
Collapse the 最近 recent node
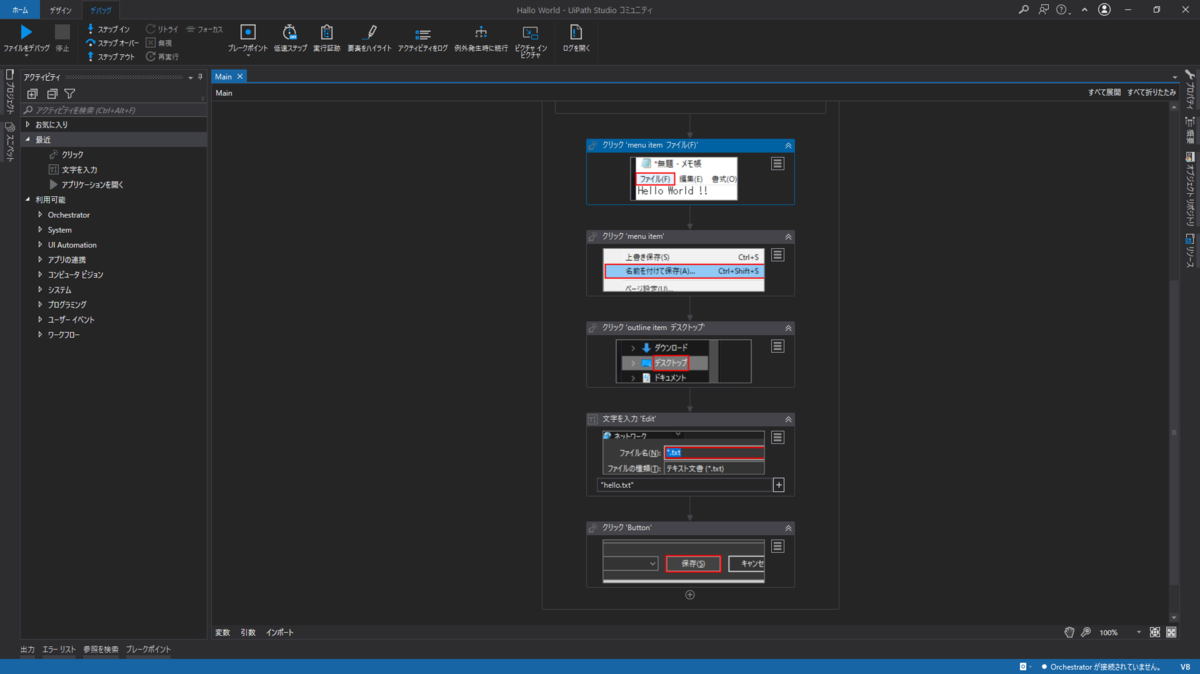click(28, 140)
